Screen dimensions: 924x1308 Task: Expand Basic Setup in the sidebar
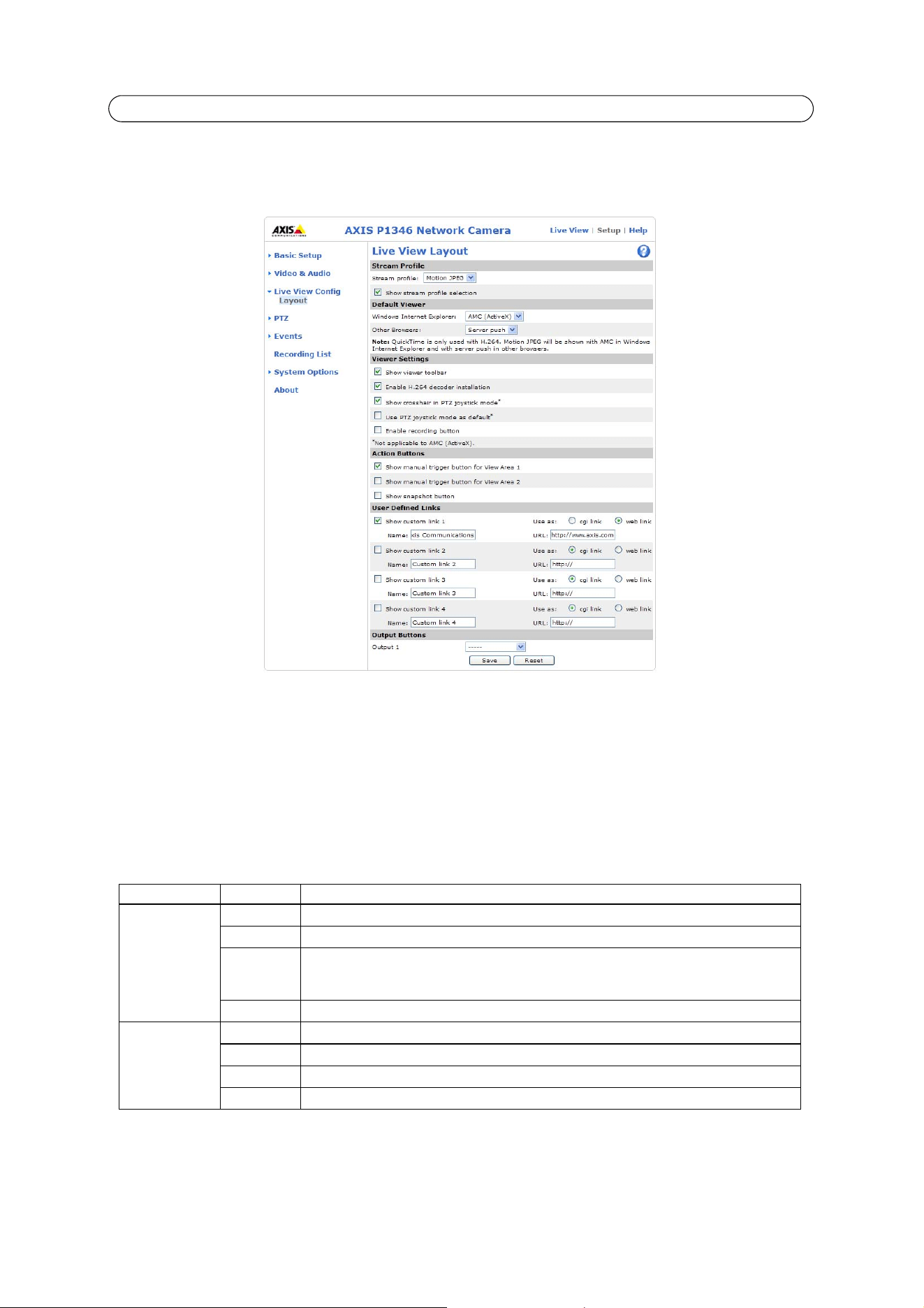(x=298, y=256)
